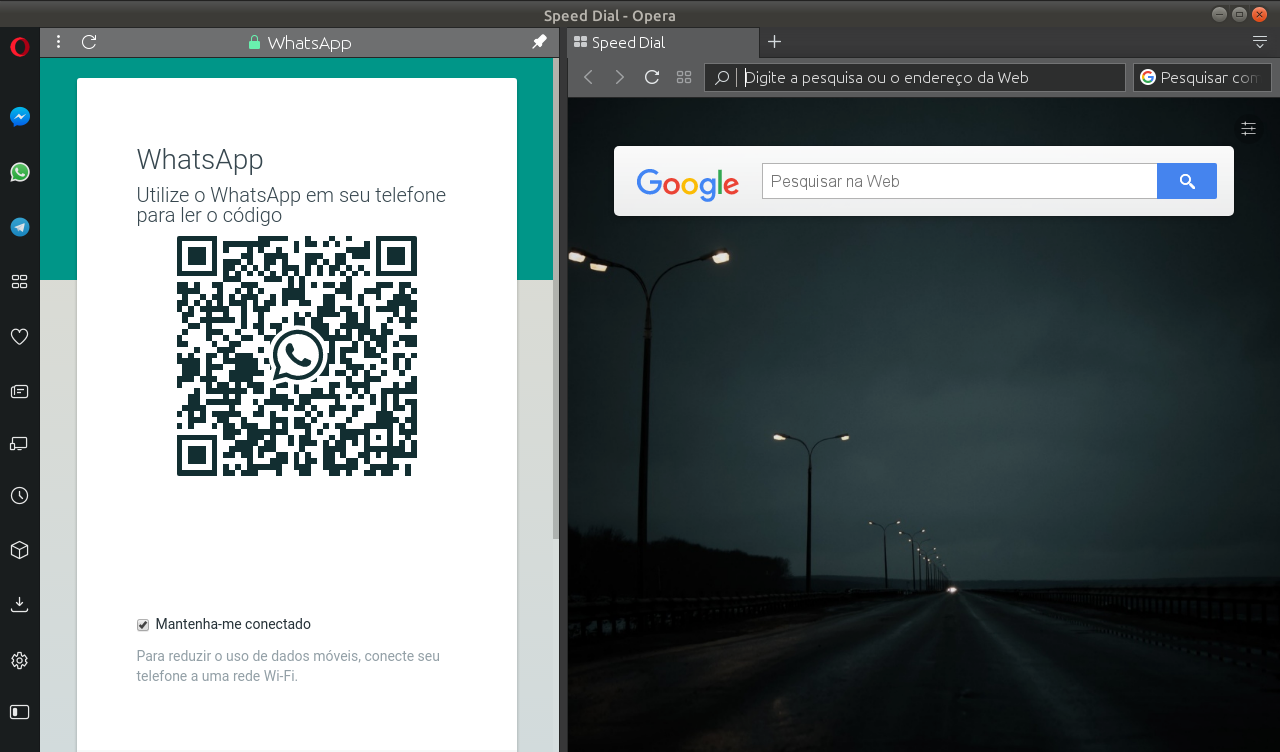The image size is (1280, 752).
Task: Click the WhatsApp QR code
Action: [297, 356]
